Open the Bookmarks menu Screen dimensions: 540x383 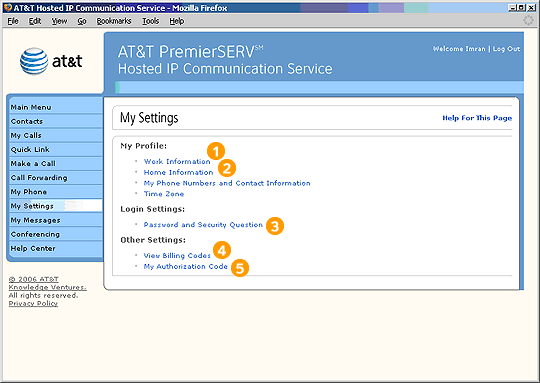click(x=114, y=21)
